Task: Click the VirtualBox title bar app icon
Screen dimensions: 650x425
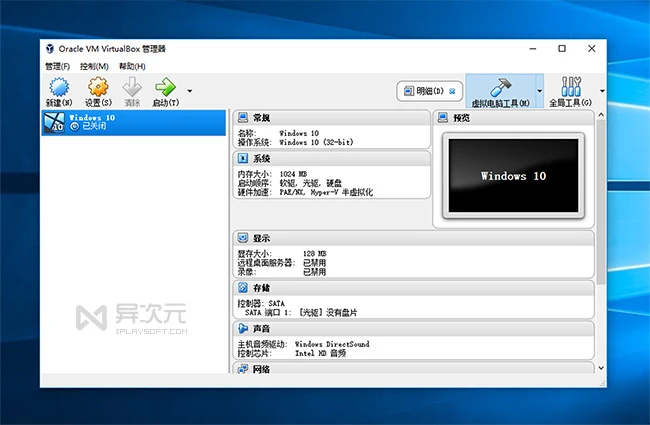Action: coord(50,49)
